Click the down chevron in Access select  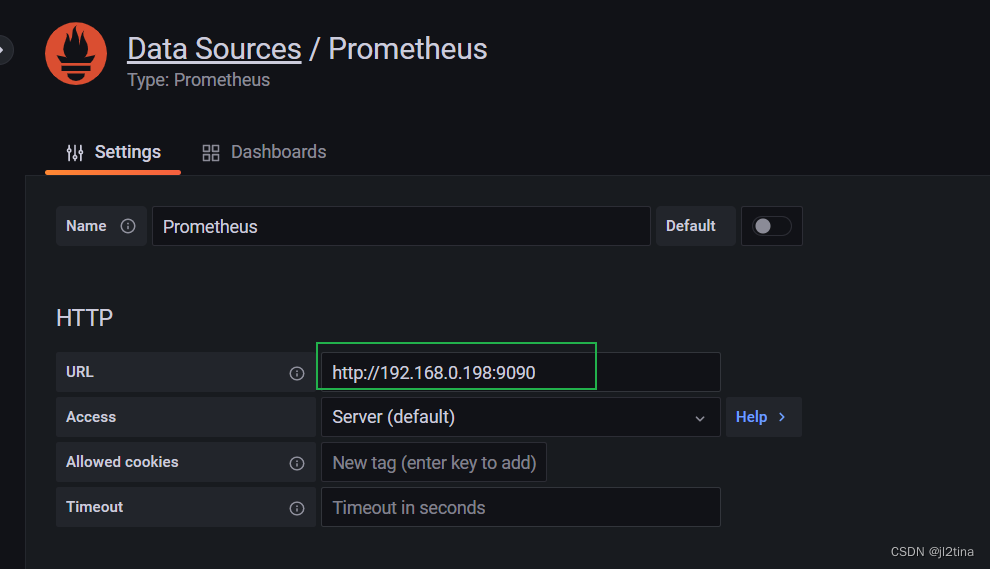[x=700, y=418]
